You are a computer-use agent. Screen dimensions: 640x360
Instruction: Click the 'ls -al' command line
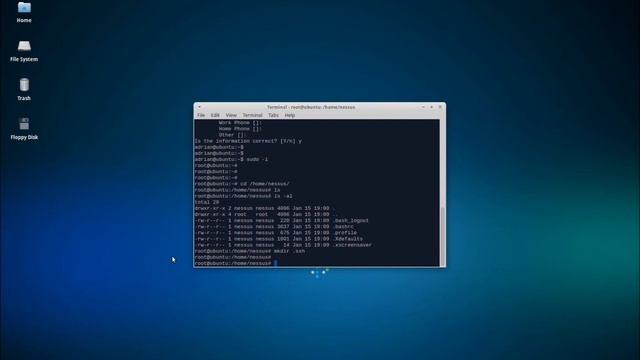pyautogui.click(x=244, y=196)
